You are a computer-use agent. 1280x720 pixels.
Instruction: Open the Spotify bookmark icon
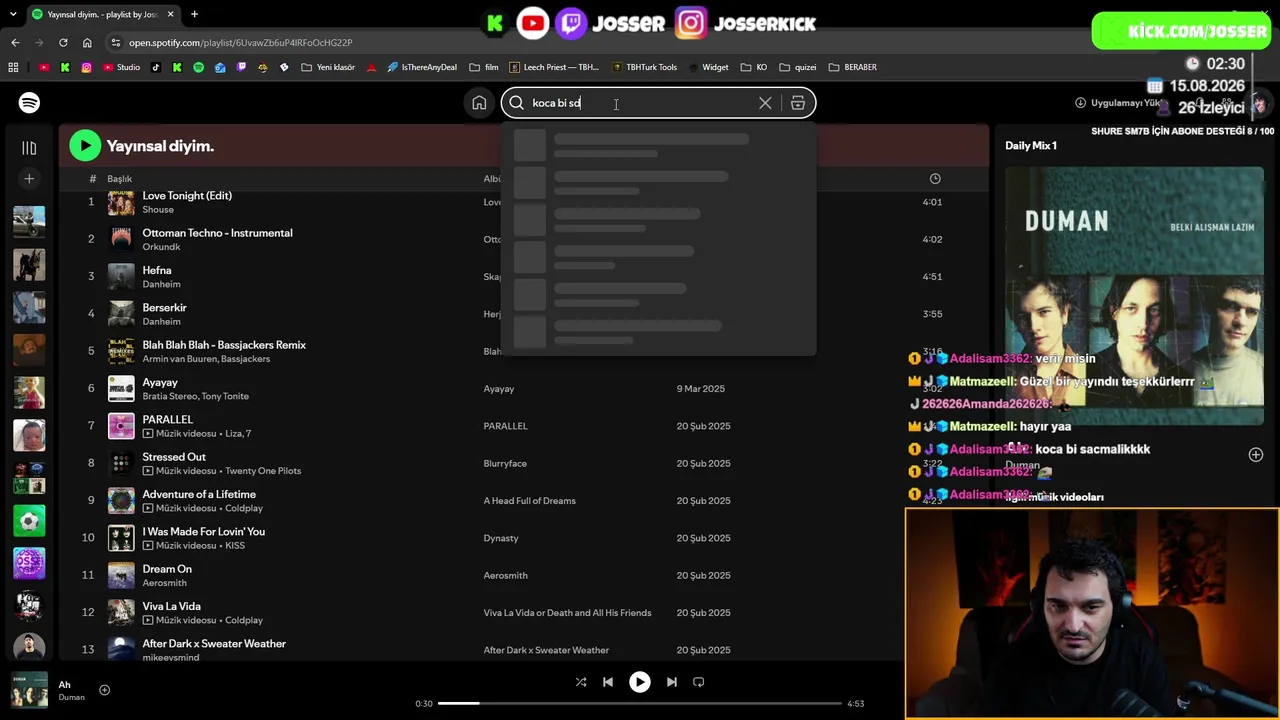coord(198,68)
